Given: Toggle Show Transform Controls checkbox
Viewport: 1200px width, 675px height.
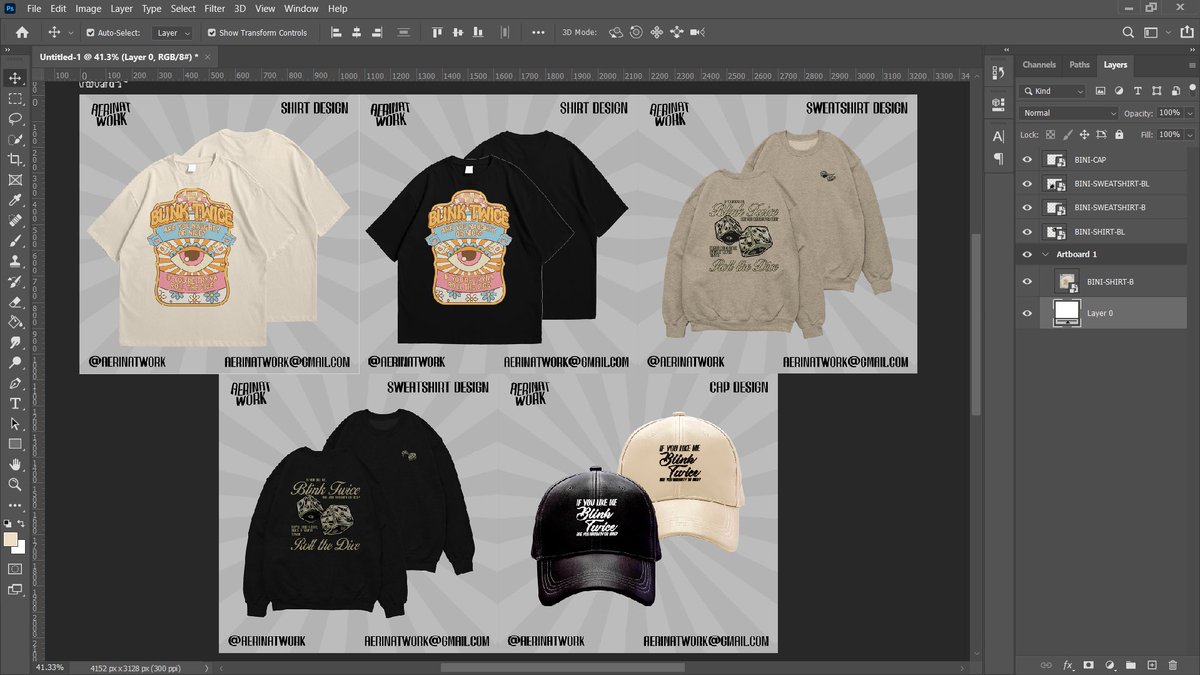Looking at the screenshot, I should (x=211, y=32).
